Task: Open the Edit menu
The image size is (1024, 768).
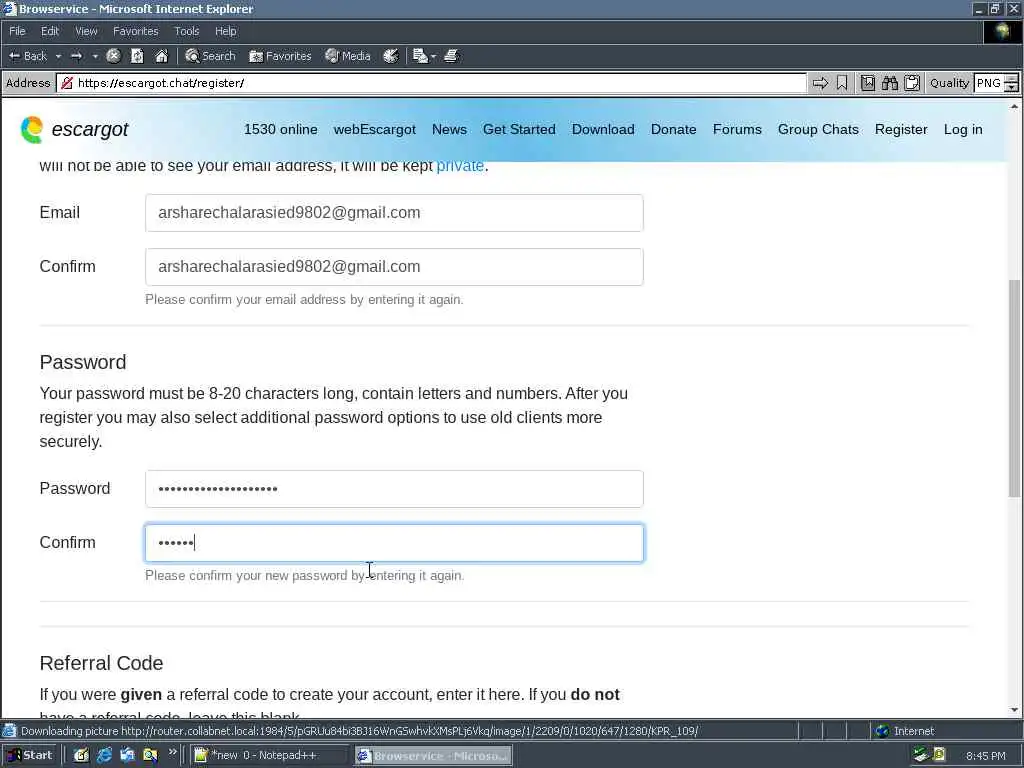Action: coord(50,31)
